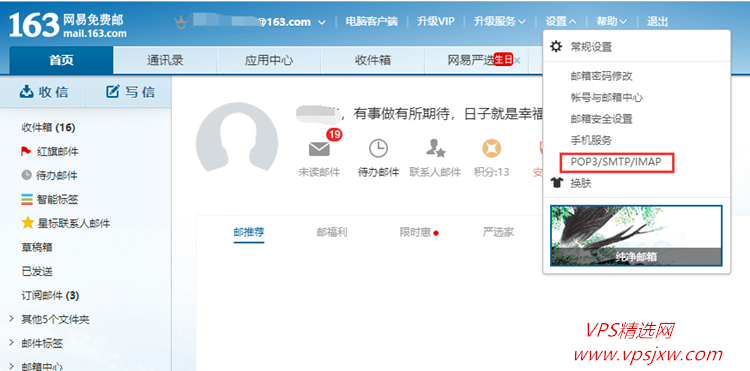Image resolution: width=750 pixels, height=371 pixels.
Task: Open the 升级服务 dropdown
Action: click(499, 22)
